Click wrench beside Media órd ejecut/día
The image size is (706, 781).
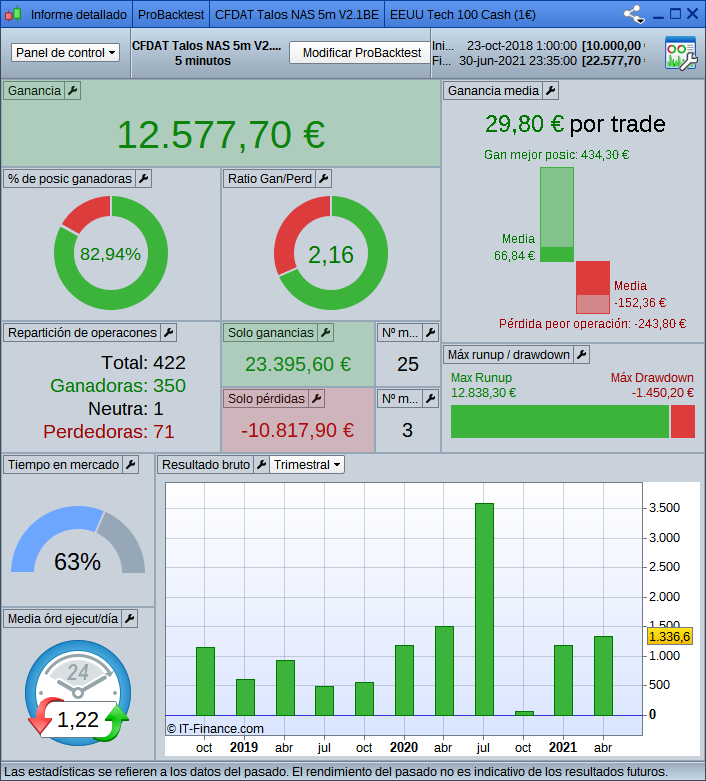130,619
